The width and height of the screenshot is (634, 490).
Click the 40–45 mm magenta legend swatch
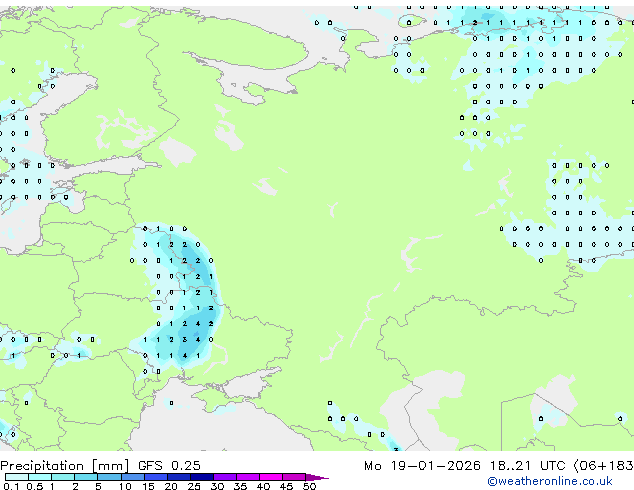point(271,477)
